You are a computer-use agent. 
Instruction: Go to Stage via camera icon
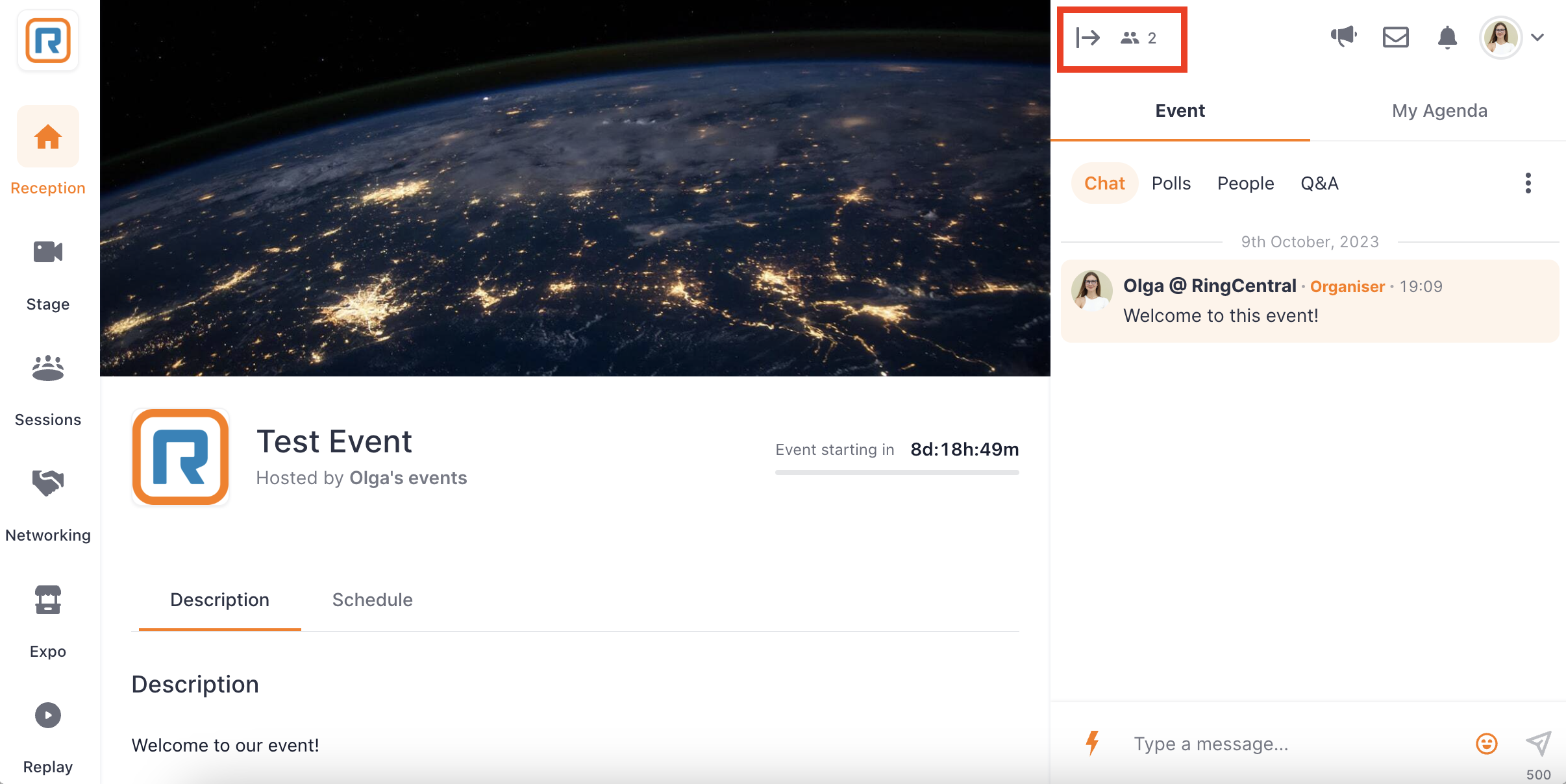(48, 252)
